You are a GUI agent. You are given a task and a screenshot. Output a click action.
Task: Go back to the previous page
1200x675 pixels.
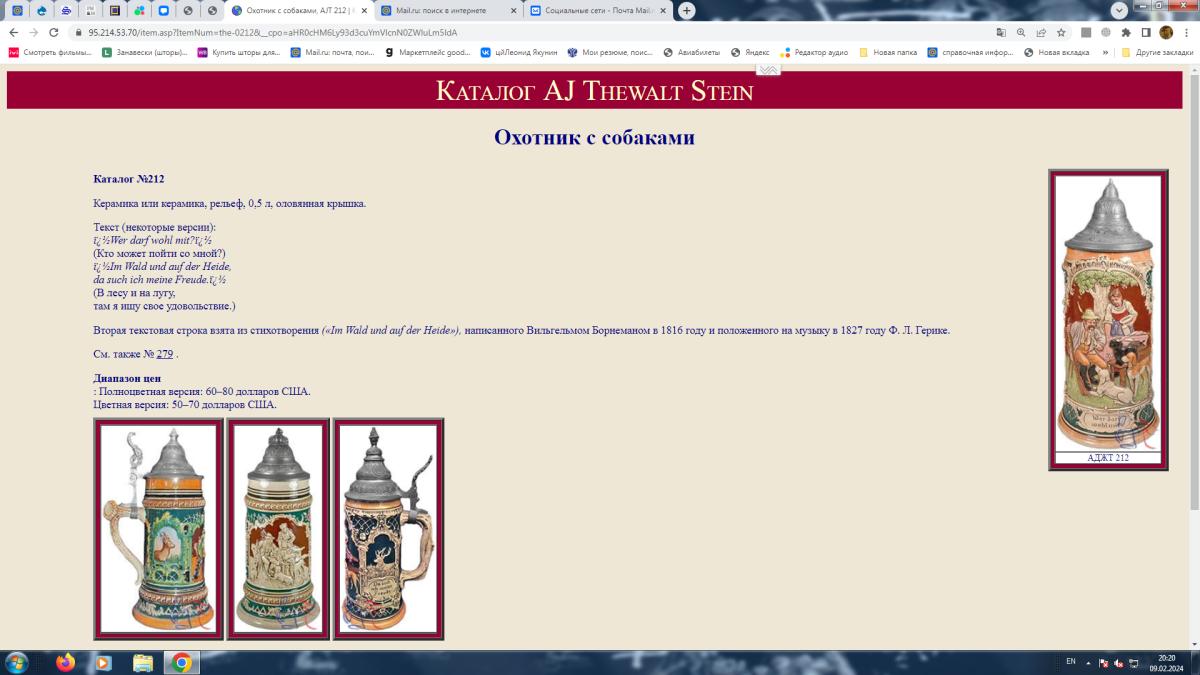tap(13, 32)
